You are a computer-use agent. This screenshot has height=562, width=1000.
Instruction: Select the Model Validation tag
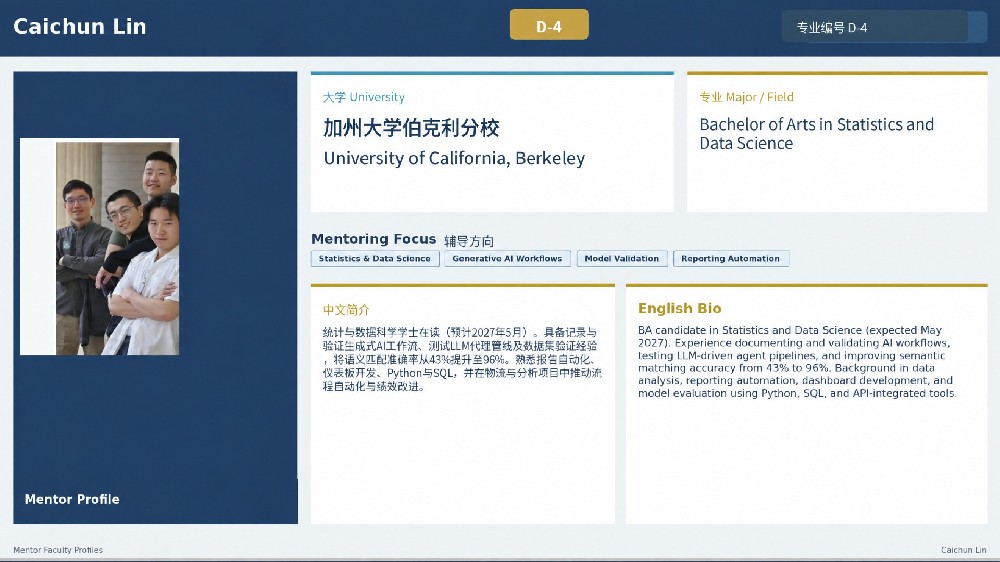(622, 258)
